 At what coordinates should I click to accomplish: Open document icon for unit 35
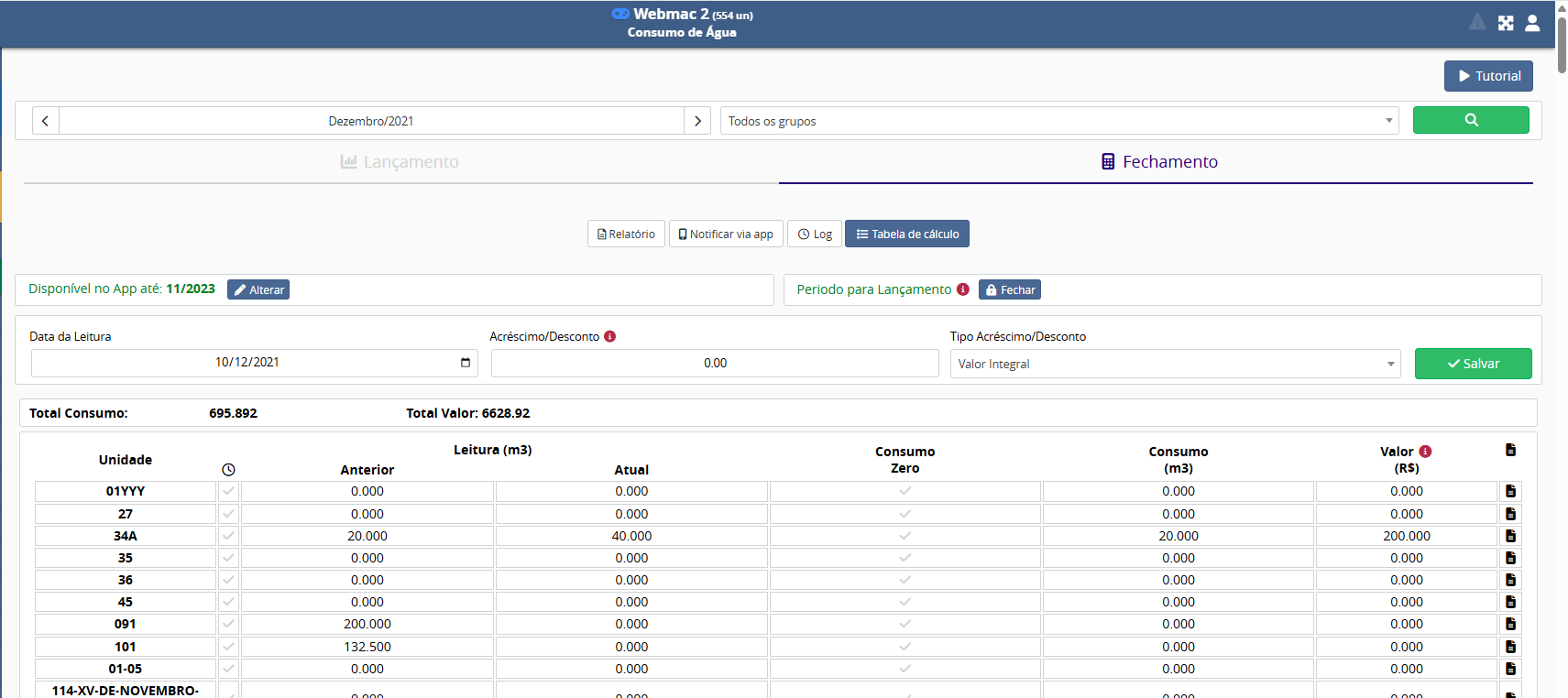click(1510, 558)
